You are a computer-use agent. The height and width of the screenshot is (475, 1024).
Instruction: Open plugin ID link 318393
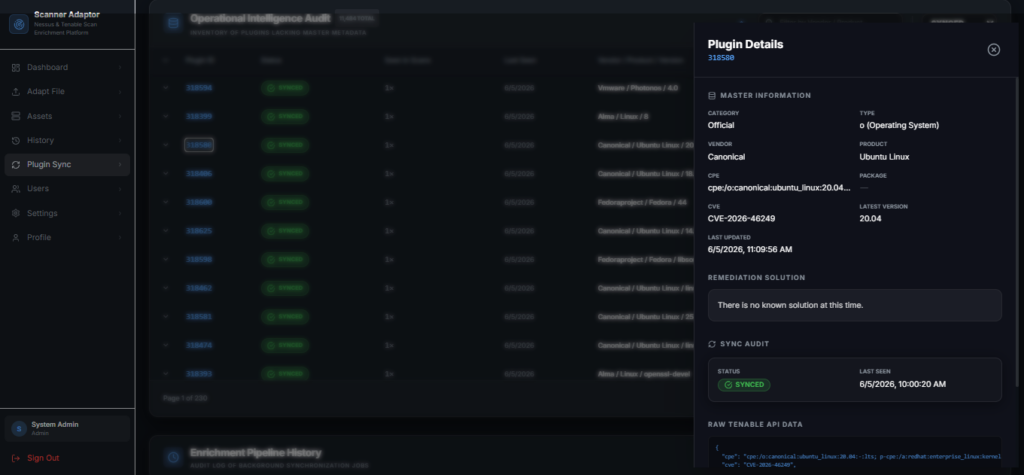199,374
